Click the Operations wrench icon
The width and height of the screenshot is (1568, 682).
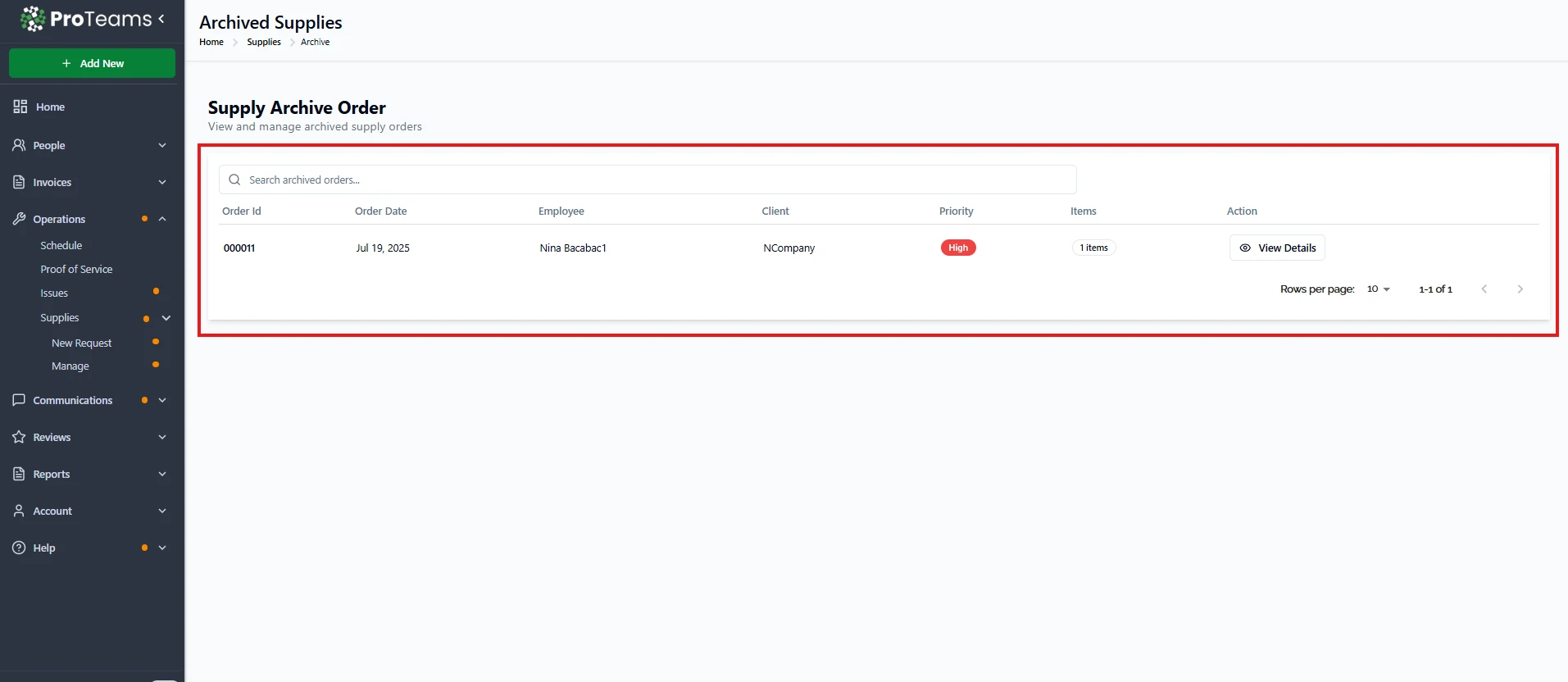19,219
